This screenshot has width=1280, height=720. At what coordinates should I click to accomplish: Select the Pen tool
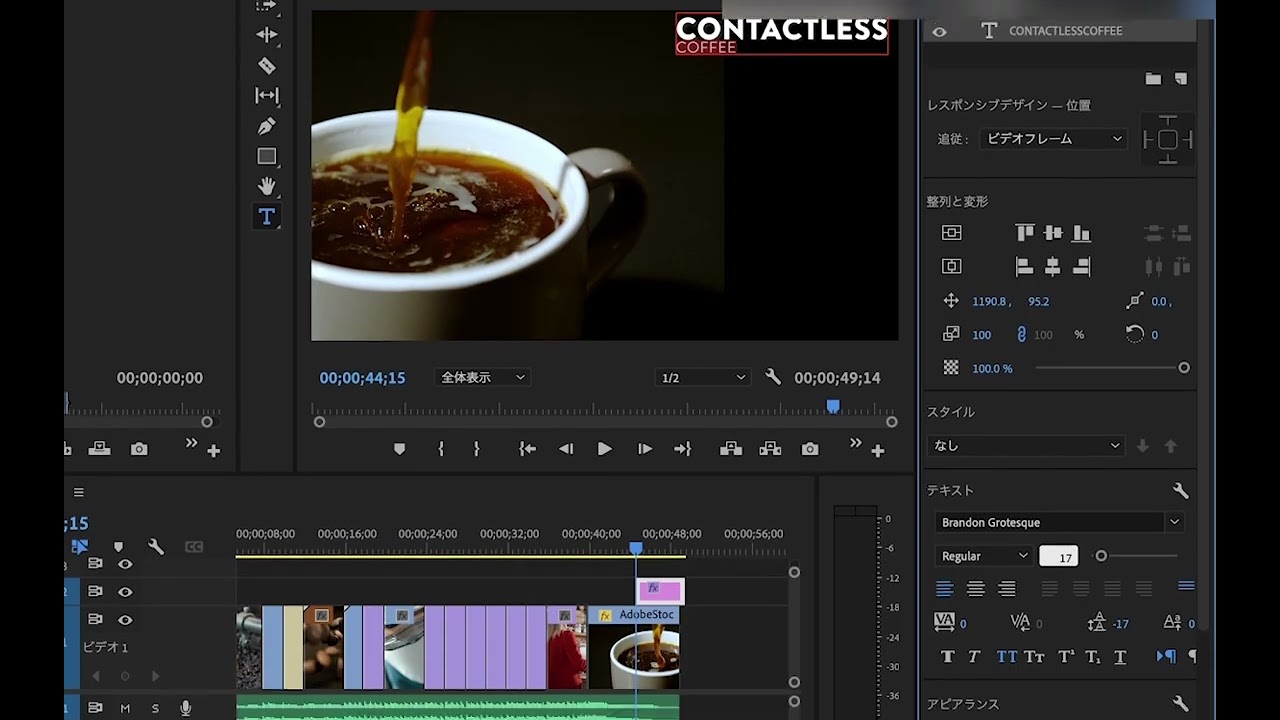266,127
